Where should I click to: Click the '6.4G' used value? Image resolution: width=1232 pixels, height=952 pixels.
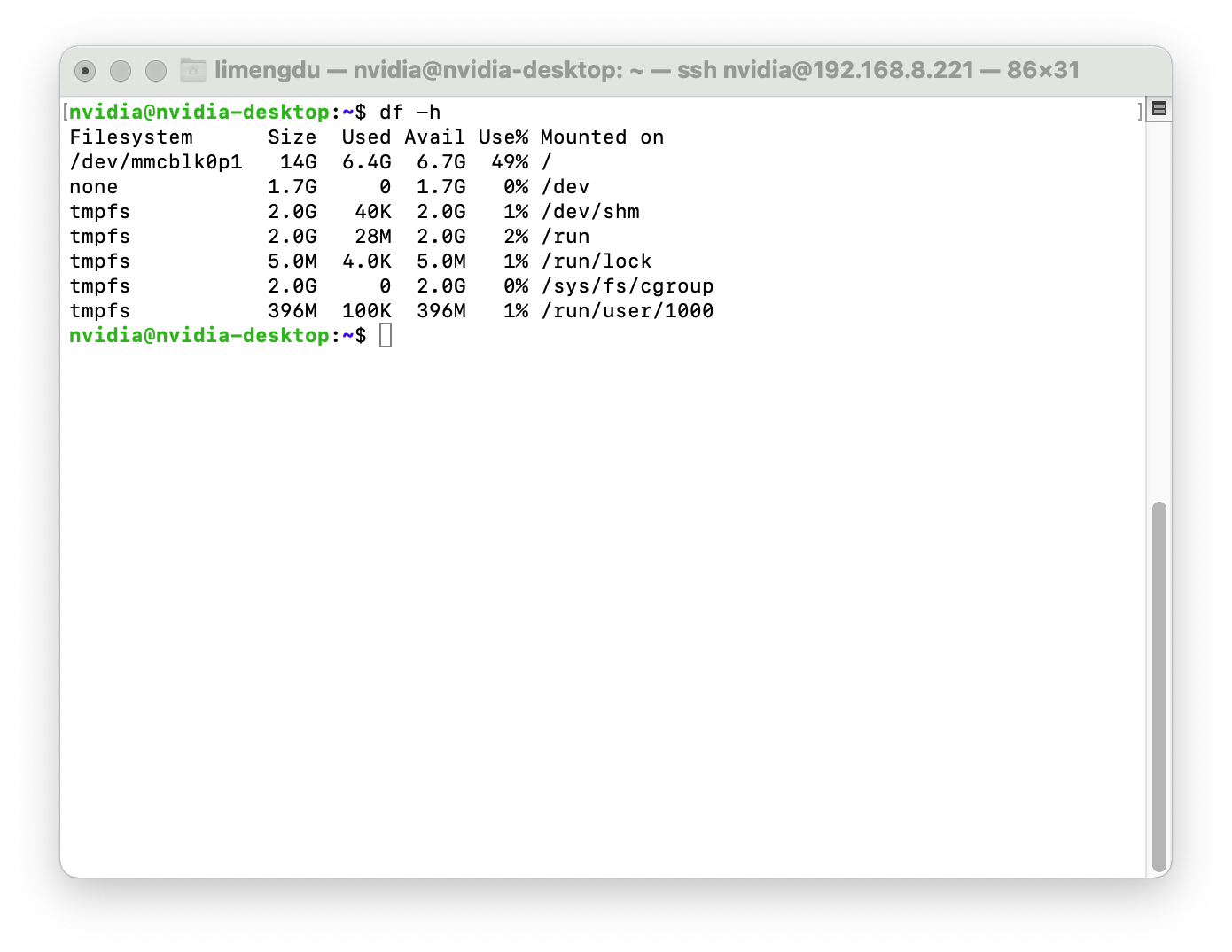click(366, 162)
